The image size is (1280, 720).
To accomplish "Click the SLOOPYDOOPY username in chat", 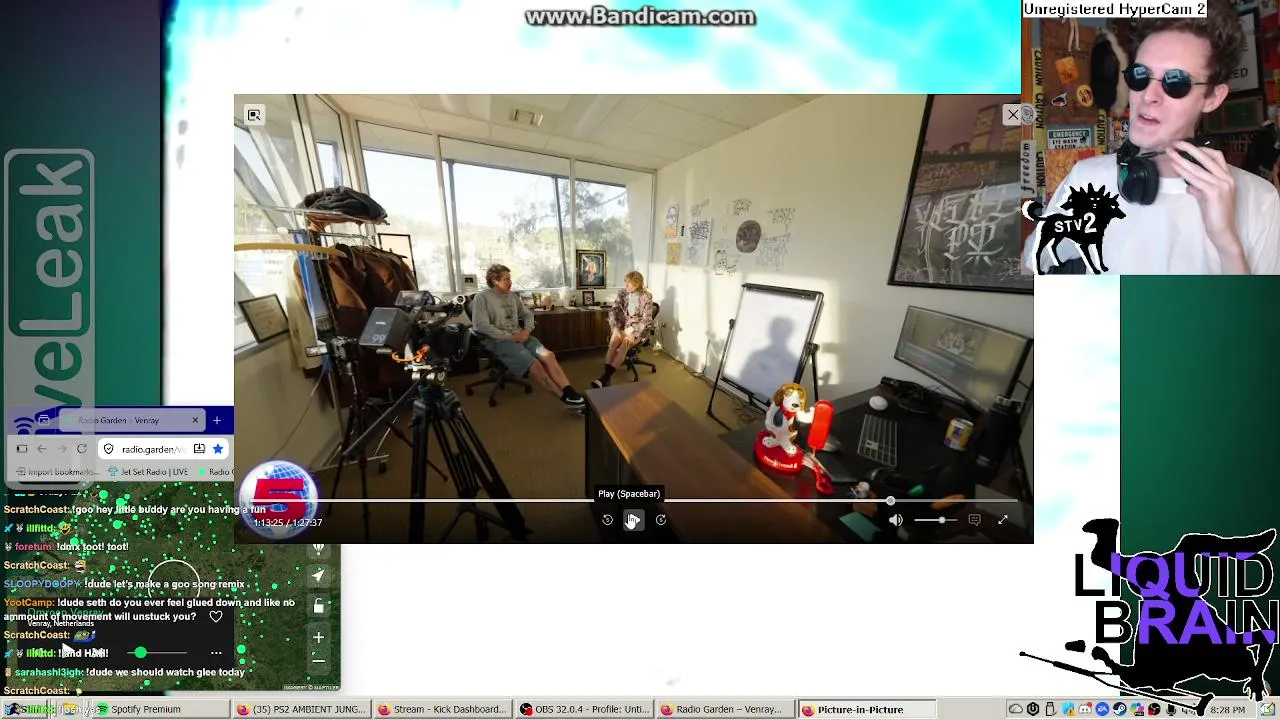I will 42,584.
